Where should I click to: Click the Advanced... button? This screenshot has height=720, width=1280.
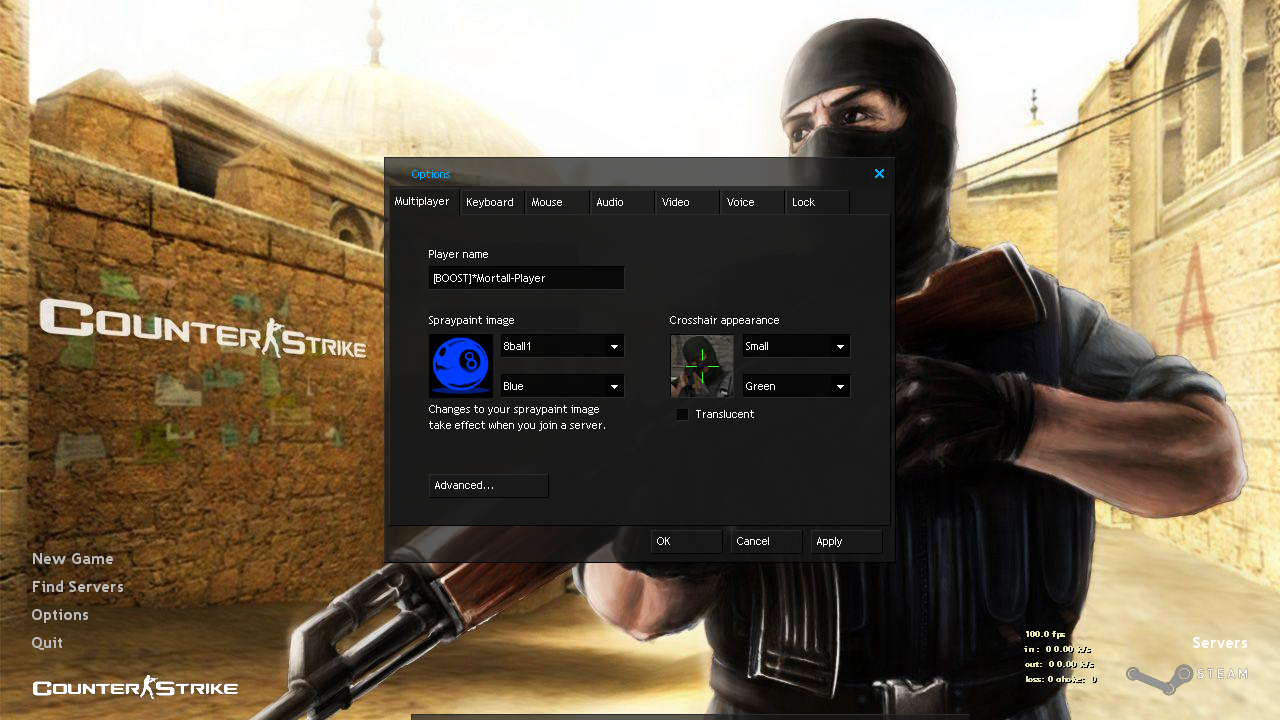[x=488, y=486]
